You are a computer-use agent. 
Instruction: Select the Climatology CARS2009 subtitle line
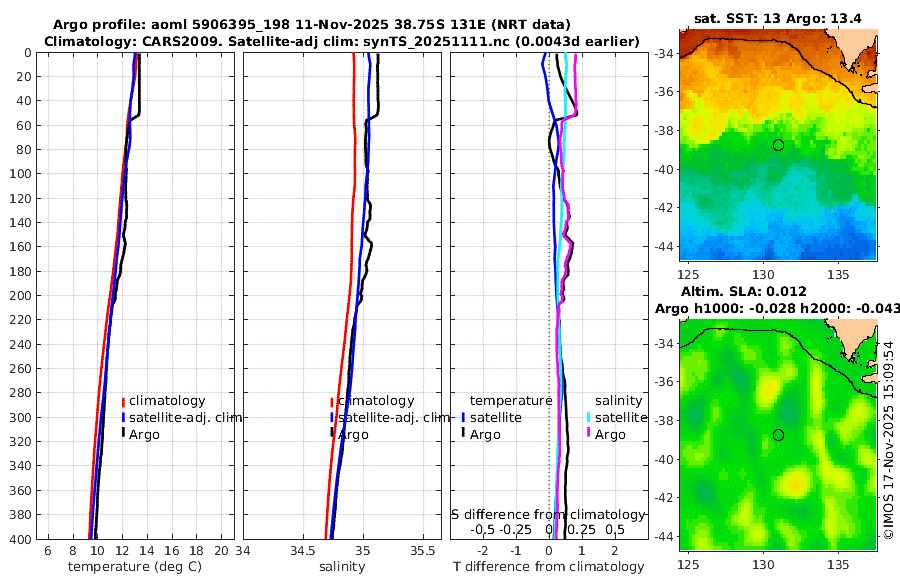(x=342, y=41)
